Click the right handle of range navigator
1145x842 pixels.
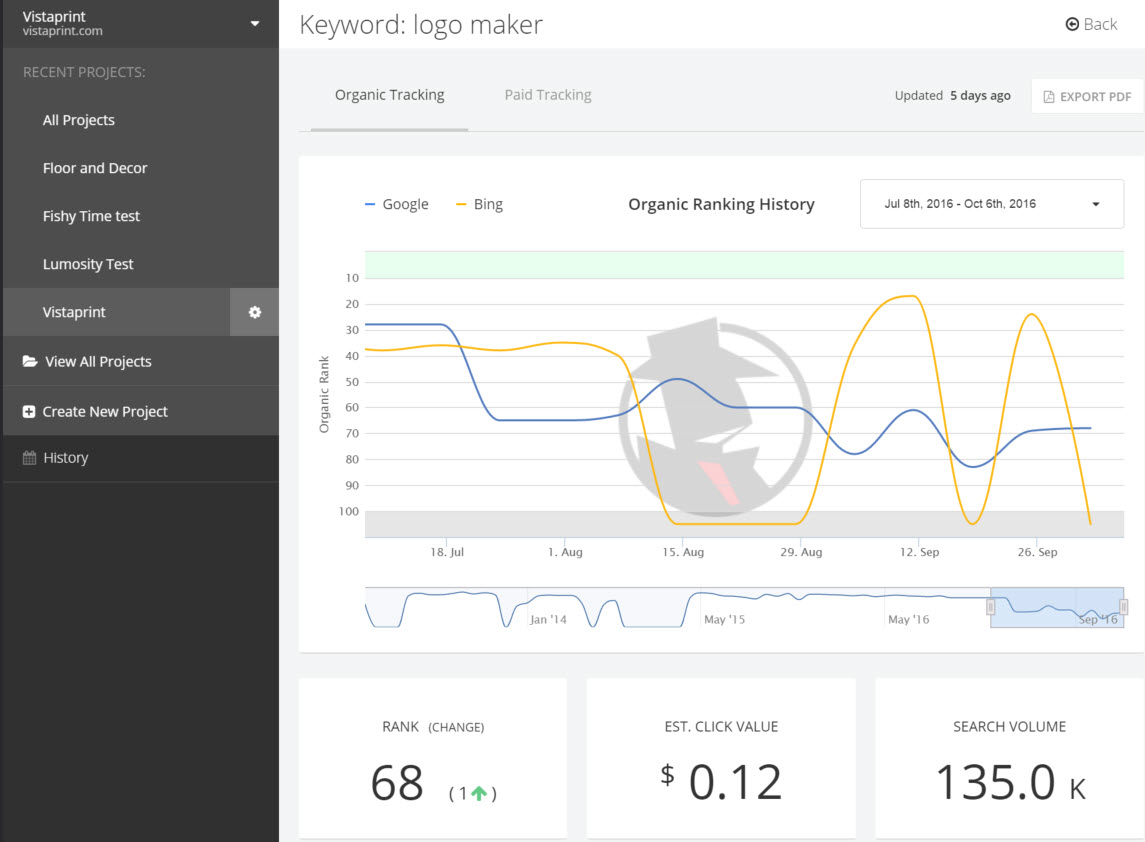click(x=1124, y=606)
